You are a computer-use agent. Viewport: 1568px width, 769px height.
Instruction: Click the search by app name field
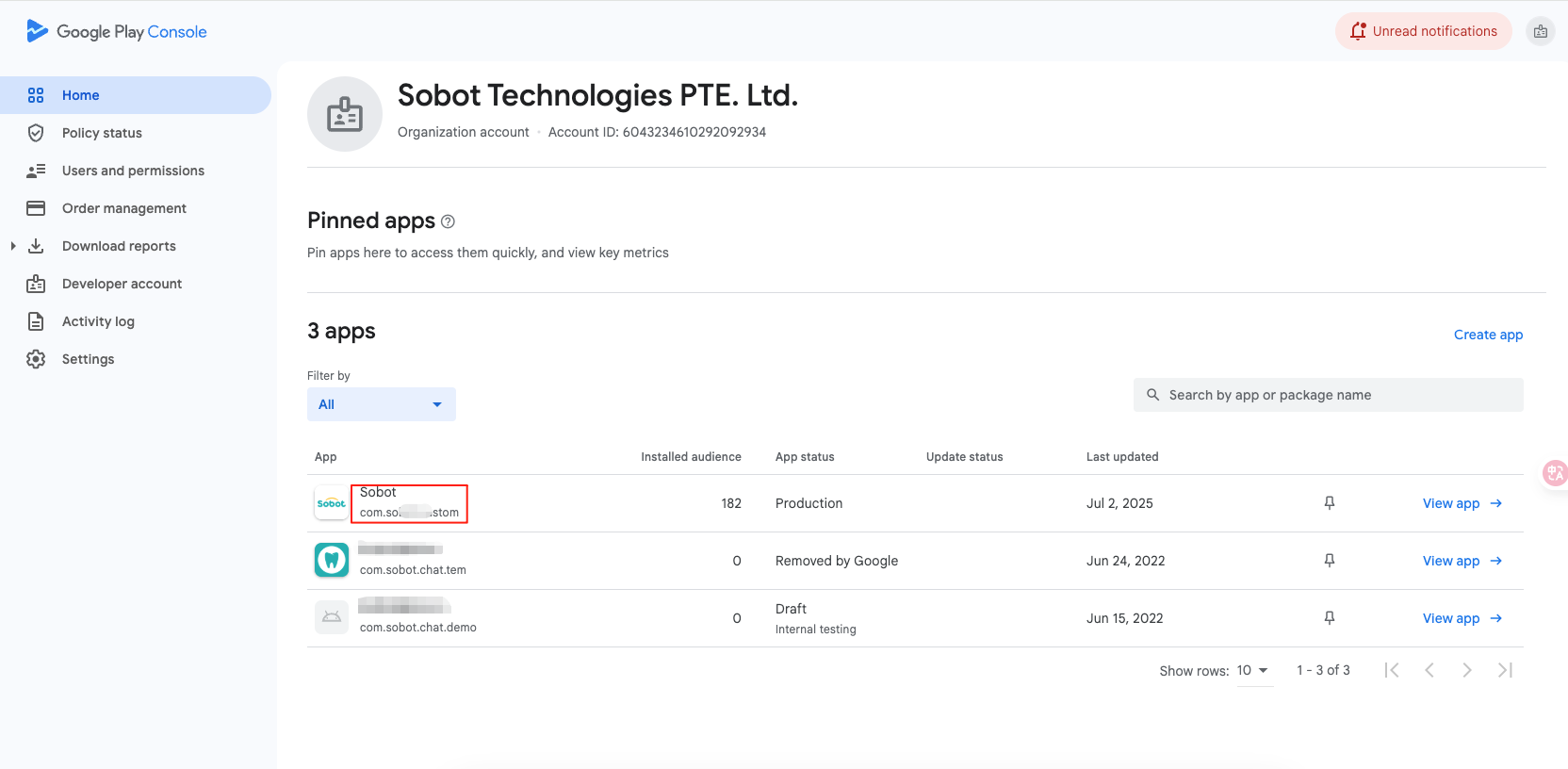coord(1329,395)
